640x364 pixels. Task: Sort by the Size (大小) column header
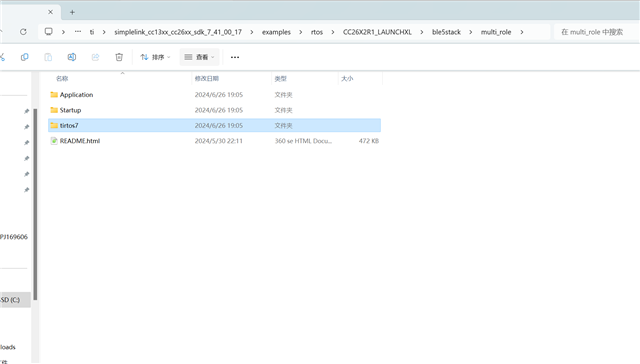(347, 78)
